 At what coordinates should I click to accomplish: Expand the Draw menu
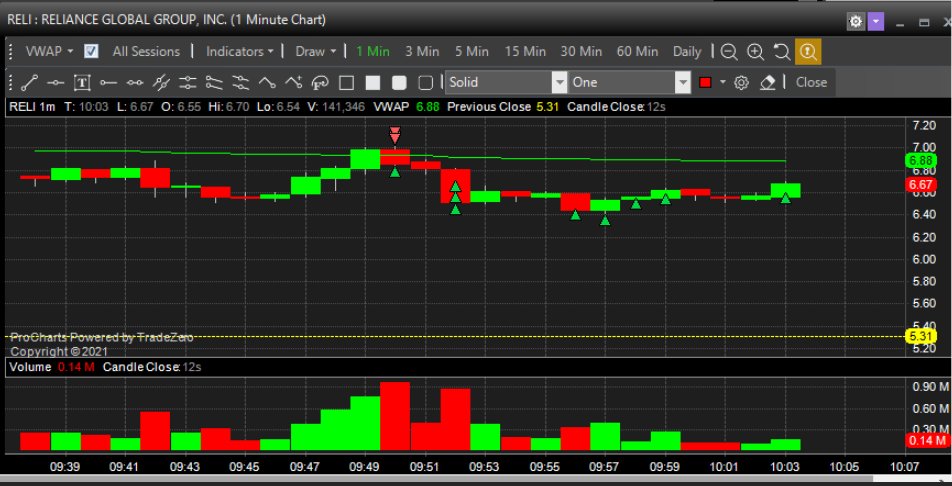[316, 52]
